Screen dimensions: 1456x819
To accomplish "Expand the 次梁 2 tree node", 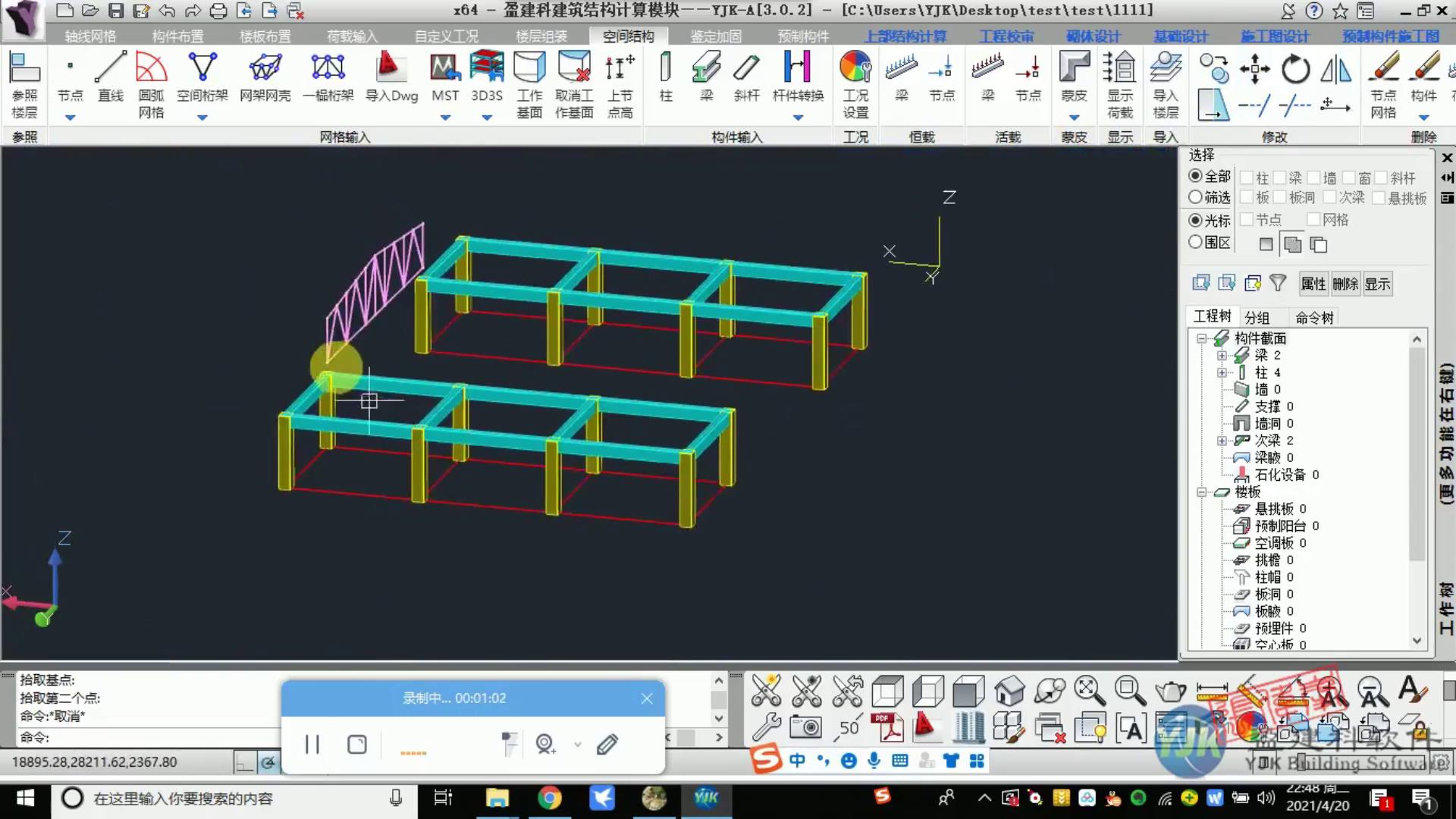I will click(x=1222, y=441).
